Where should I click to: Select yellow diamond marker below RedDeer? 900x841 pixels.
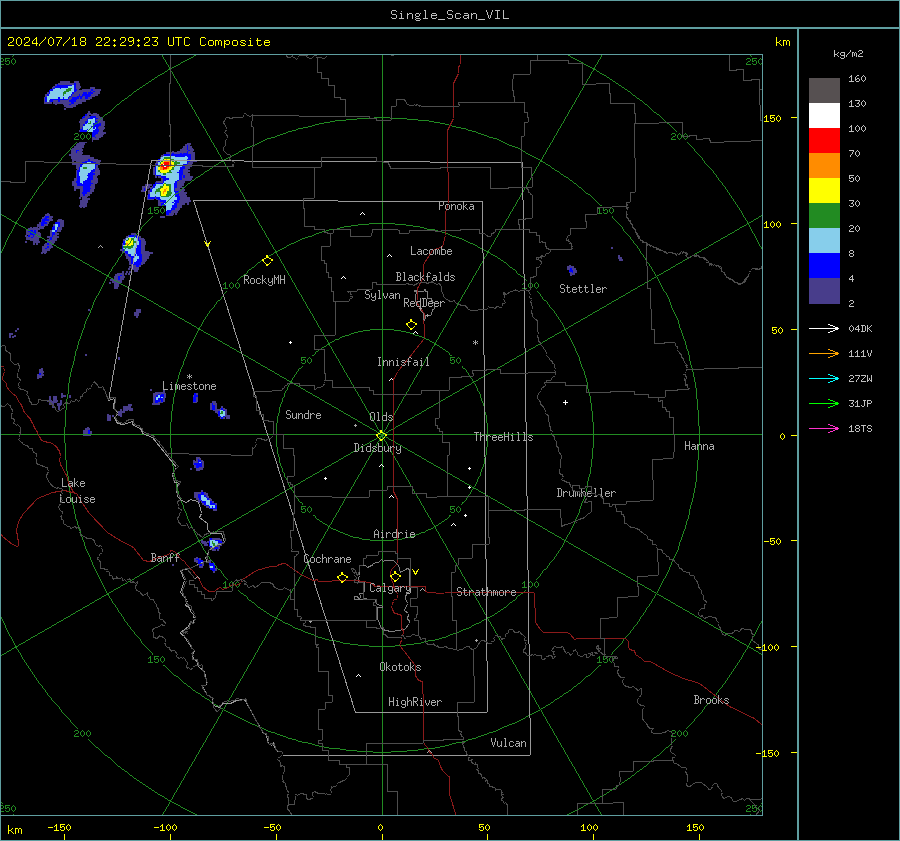pos(411,325)
